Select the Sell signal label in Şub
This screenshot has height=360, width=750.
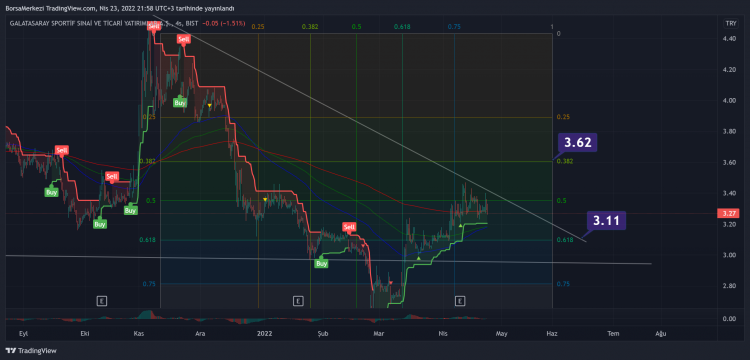point(349,227)
